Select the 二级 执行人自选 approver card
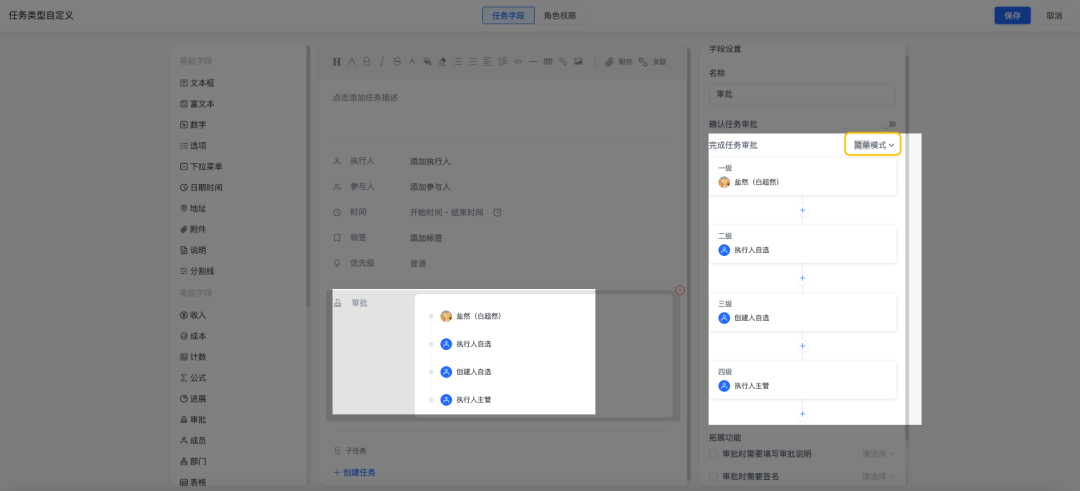 [802, 244]
